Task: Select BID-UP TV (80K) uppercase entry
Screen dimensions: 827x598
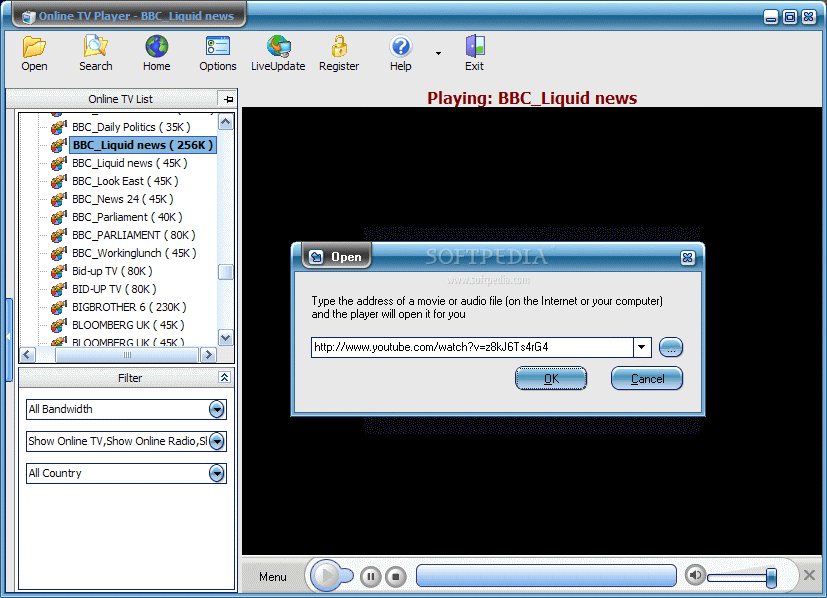Action: pyautogui.click(x=114, y=289)
